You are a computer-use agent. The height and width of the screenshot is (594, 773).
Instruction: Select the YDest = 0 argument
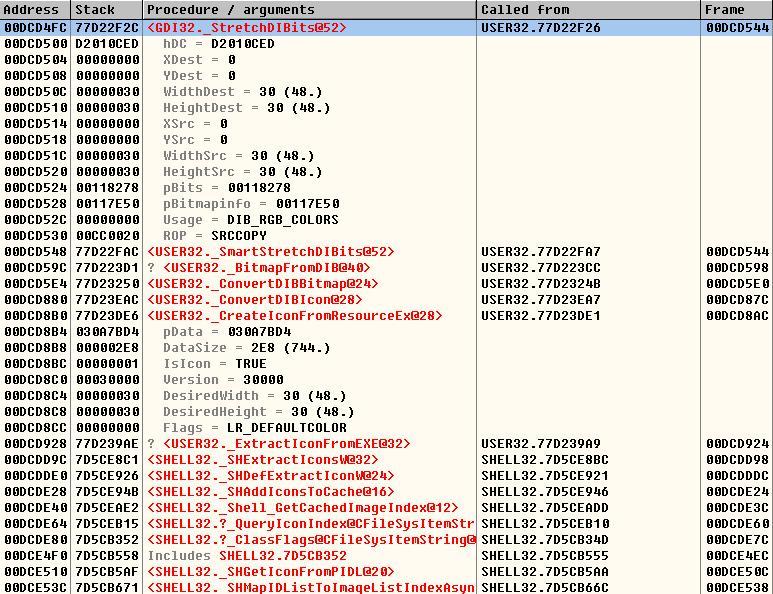pyautogui.click(x=199, y=76)
